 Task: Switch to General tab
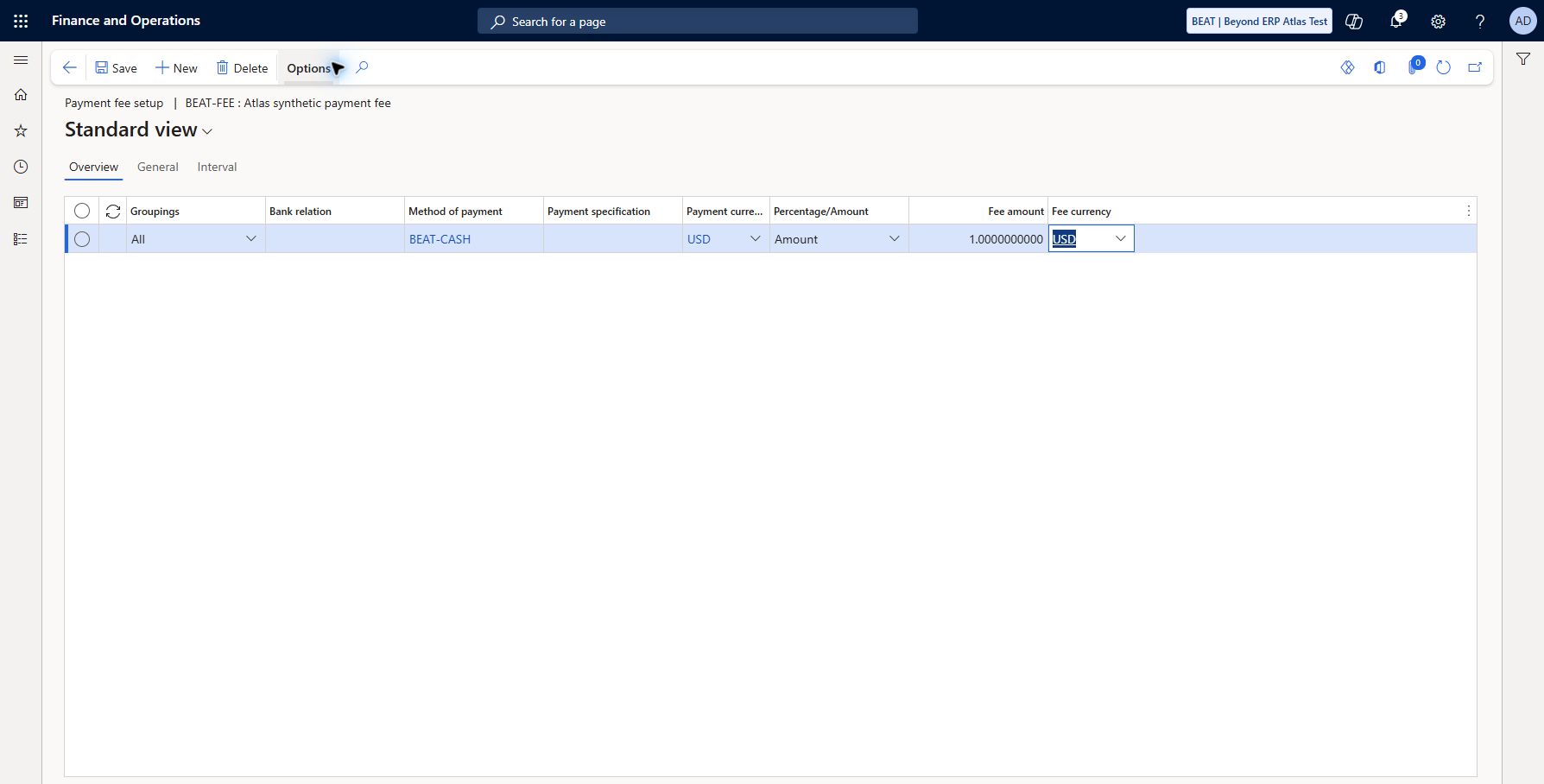(x=158, y=167)
